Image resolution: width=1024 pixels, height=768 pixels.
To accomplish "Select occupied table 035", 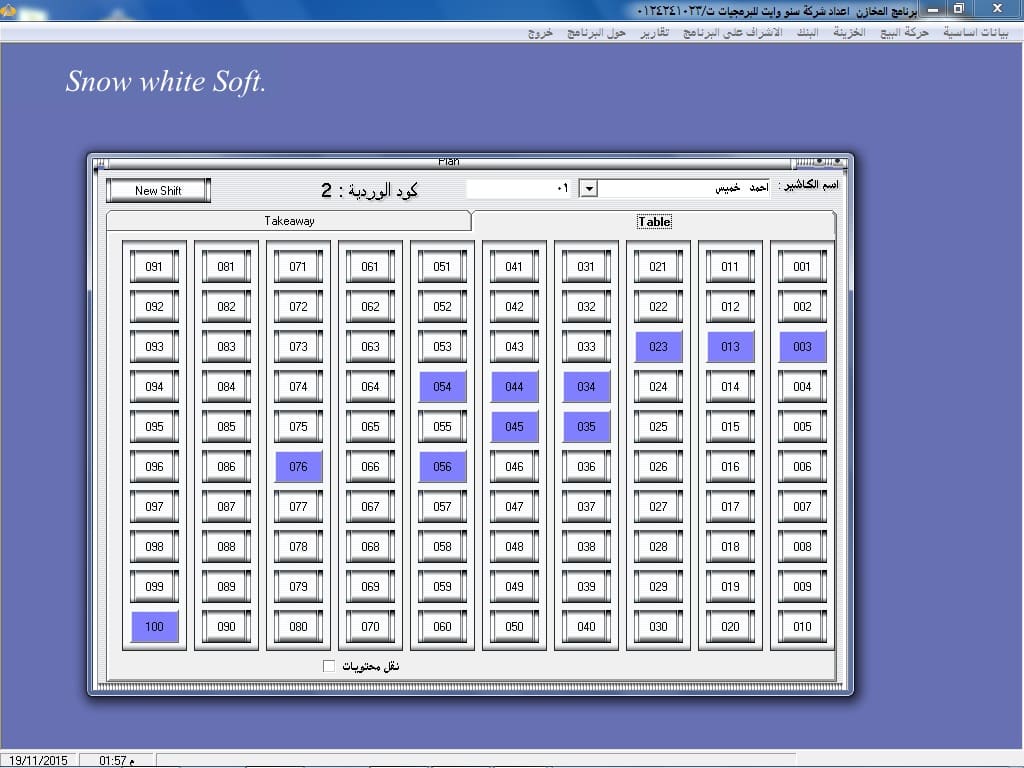I will point(586,426).
